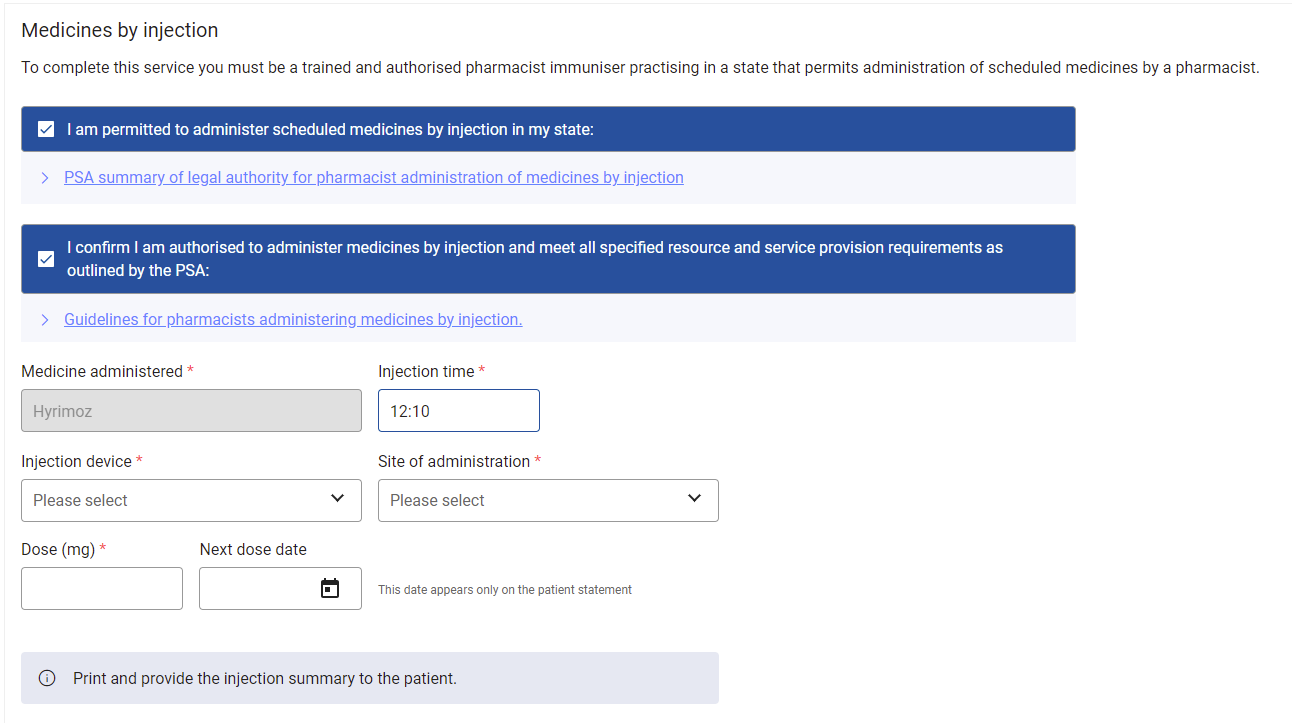Uncheck the authorised to administer medicines checkbox
This screenshot has width=1292, height=723.
[46, 259]
